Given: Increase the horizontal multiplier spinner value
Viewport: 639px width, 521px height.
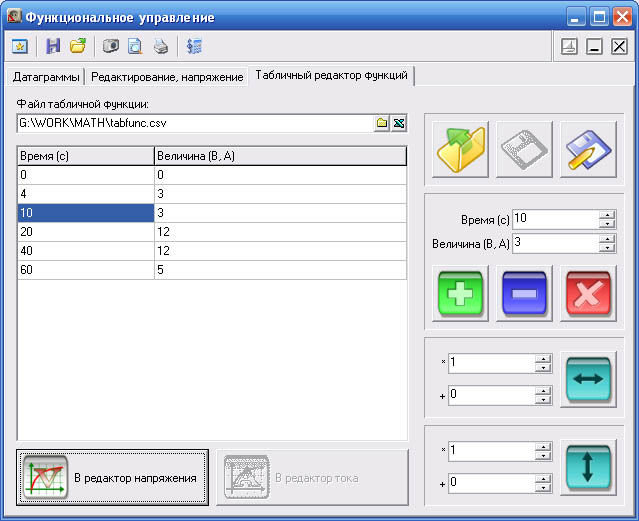Looking at the screenshot, I should [x=543, y=358].
